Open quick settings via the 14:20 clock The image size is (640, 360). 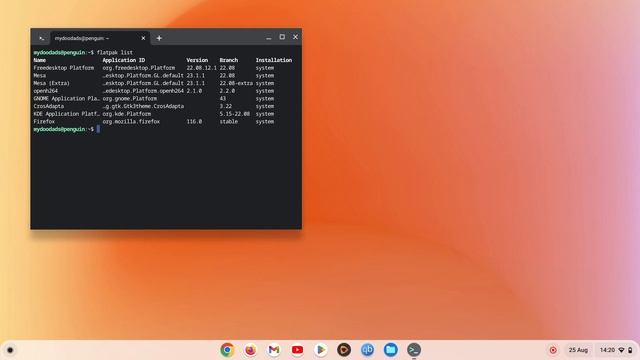pos(607,350)
